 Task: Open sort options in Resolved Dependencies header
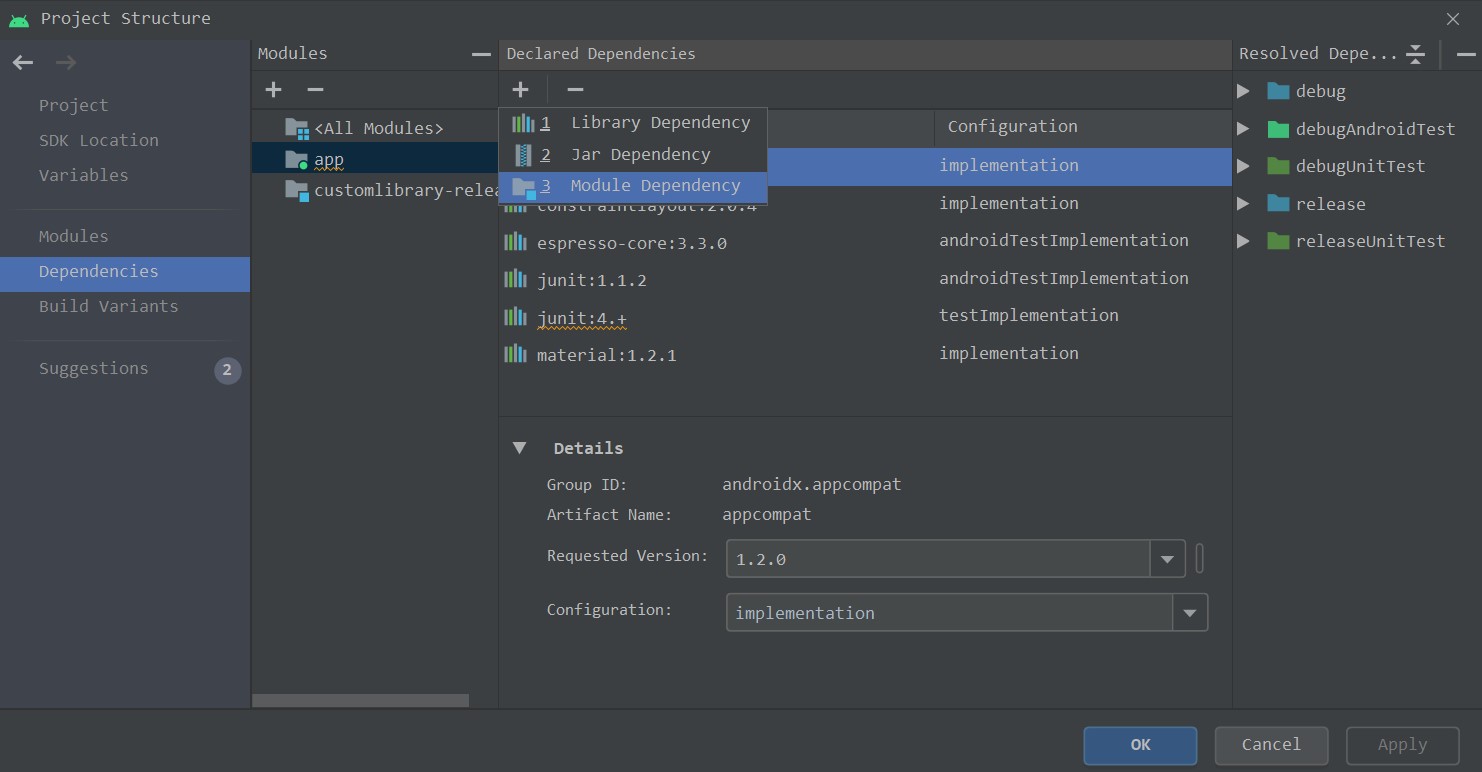[1416, 54]
